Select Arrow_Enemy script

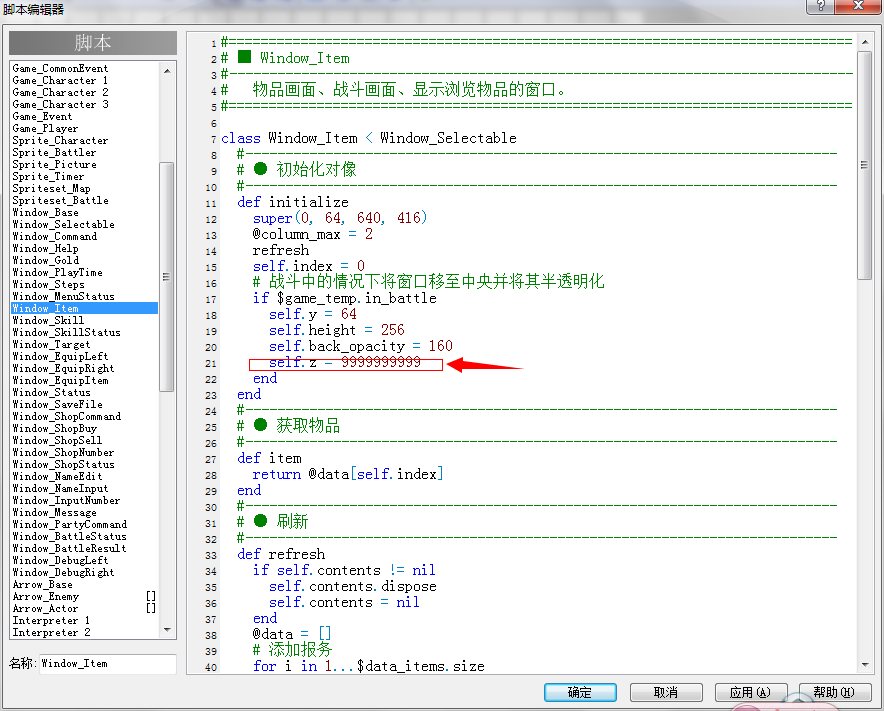[46, 597]
